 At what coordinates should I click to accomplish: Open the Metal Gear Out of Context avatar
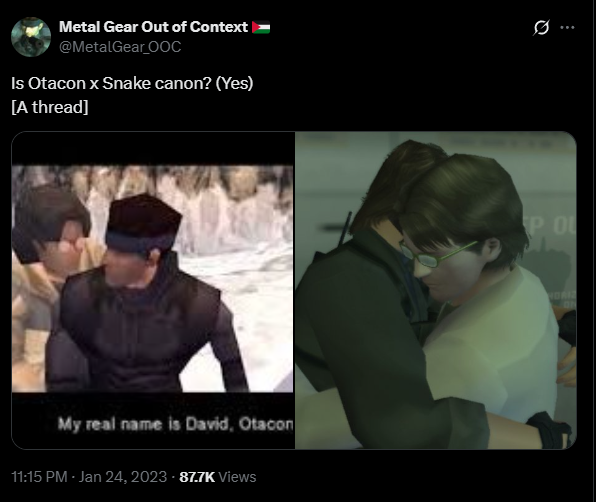[x=31, y=37]
